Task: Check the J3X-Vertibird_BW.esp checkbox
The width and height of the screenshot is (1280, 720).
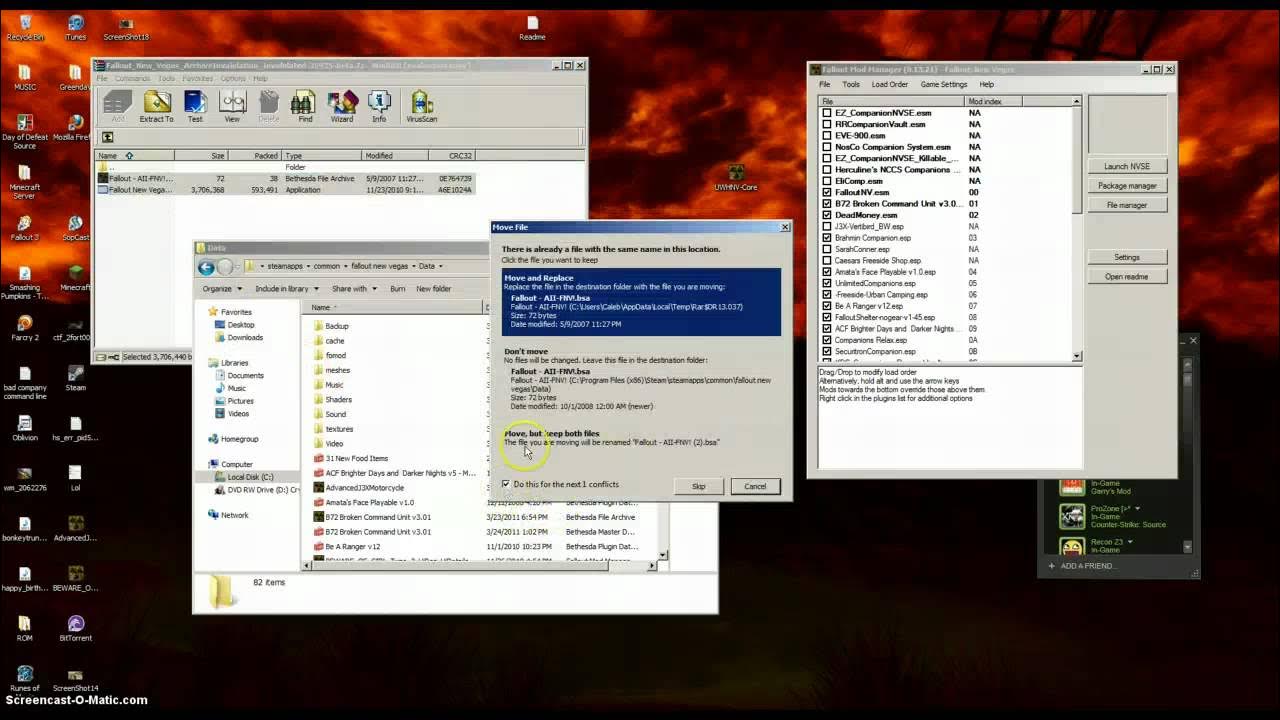Action: point(827,226)
